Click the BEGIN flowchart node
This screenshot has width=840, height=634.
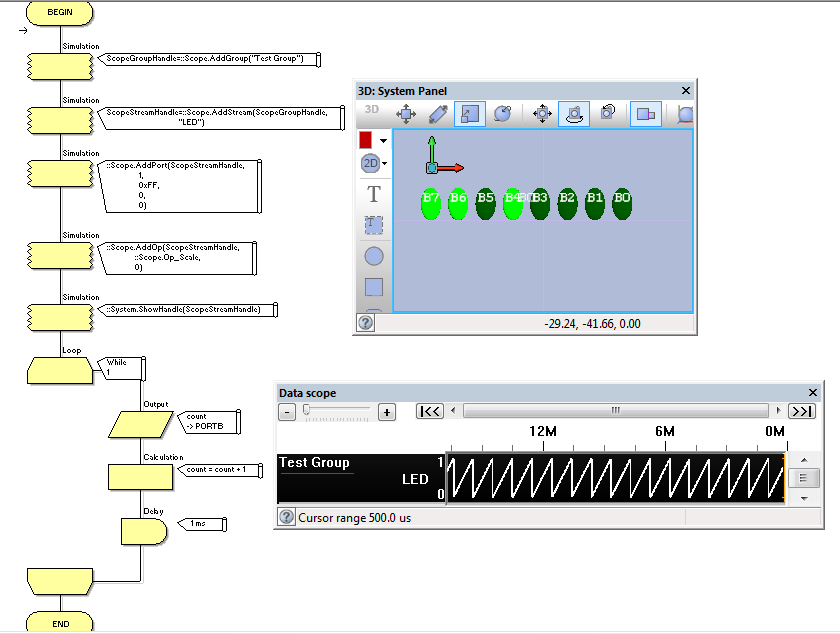click(x=59, y=12)
